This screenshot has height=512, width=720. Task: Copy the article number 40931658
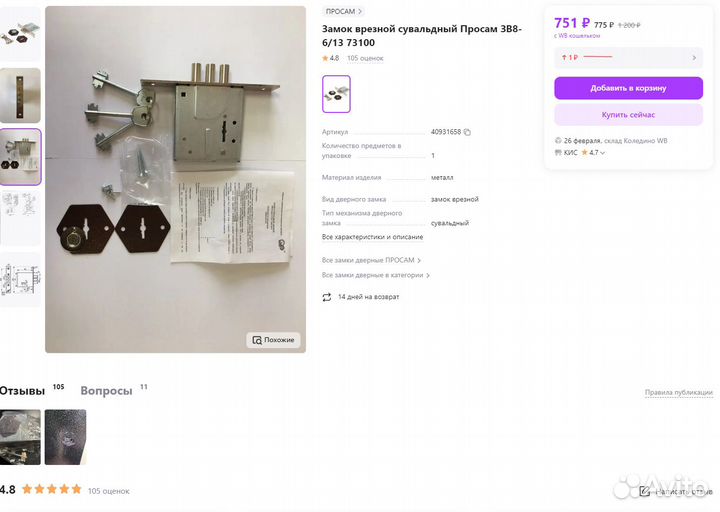467,132
